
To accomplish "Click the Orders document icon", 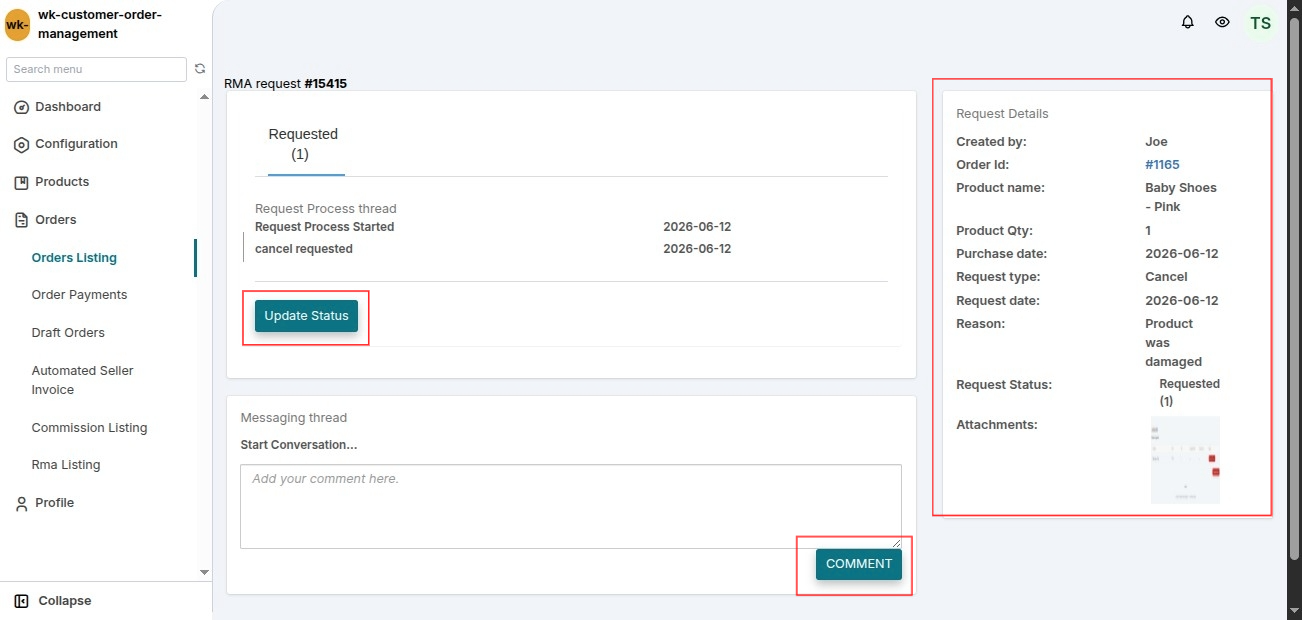I will pyautogui.click(x=21, y=220).
